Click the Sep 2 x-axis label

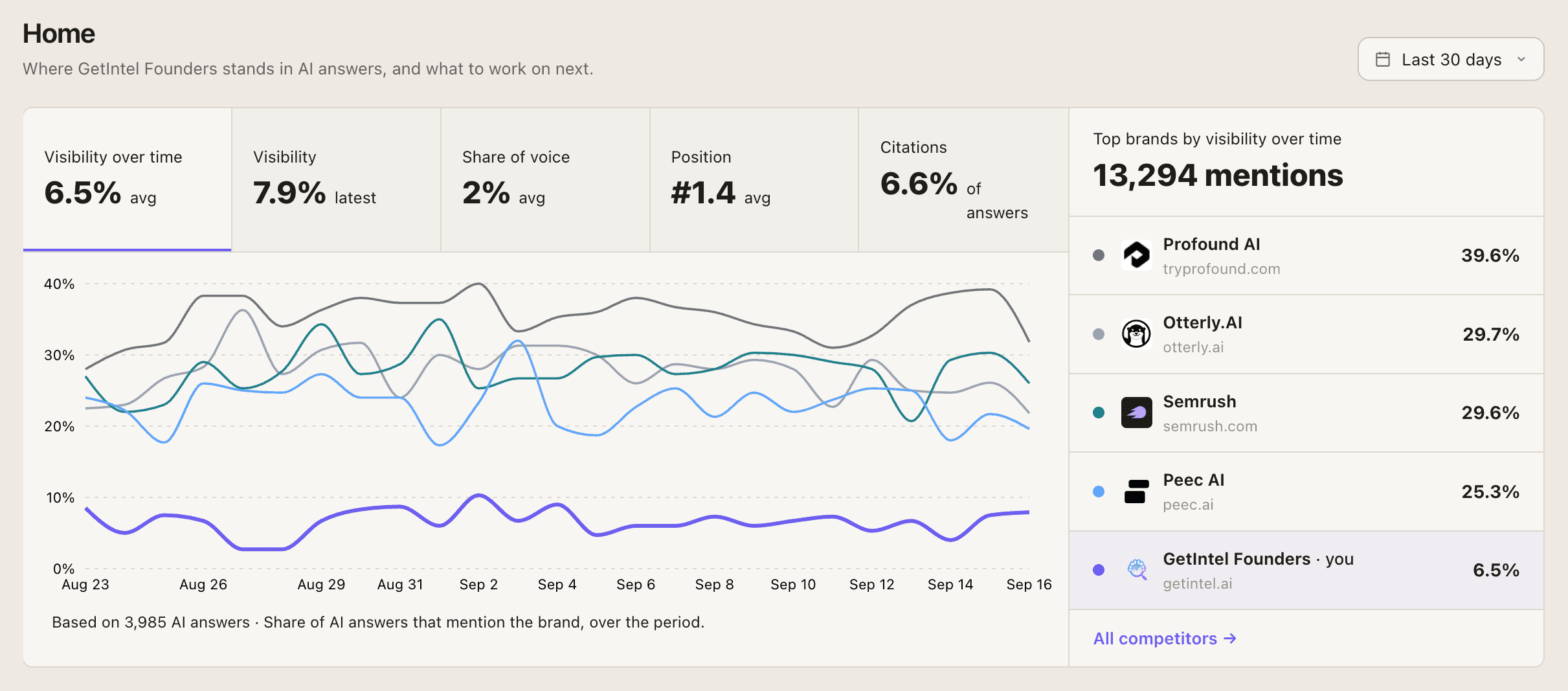[x=478, y=584]
